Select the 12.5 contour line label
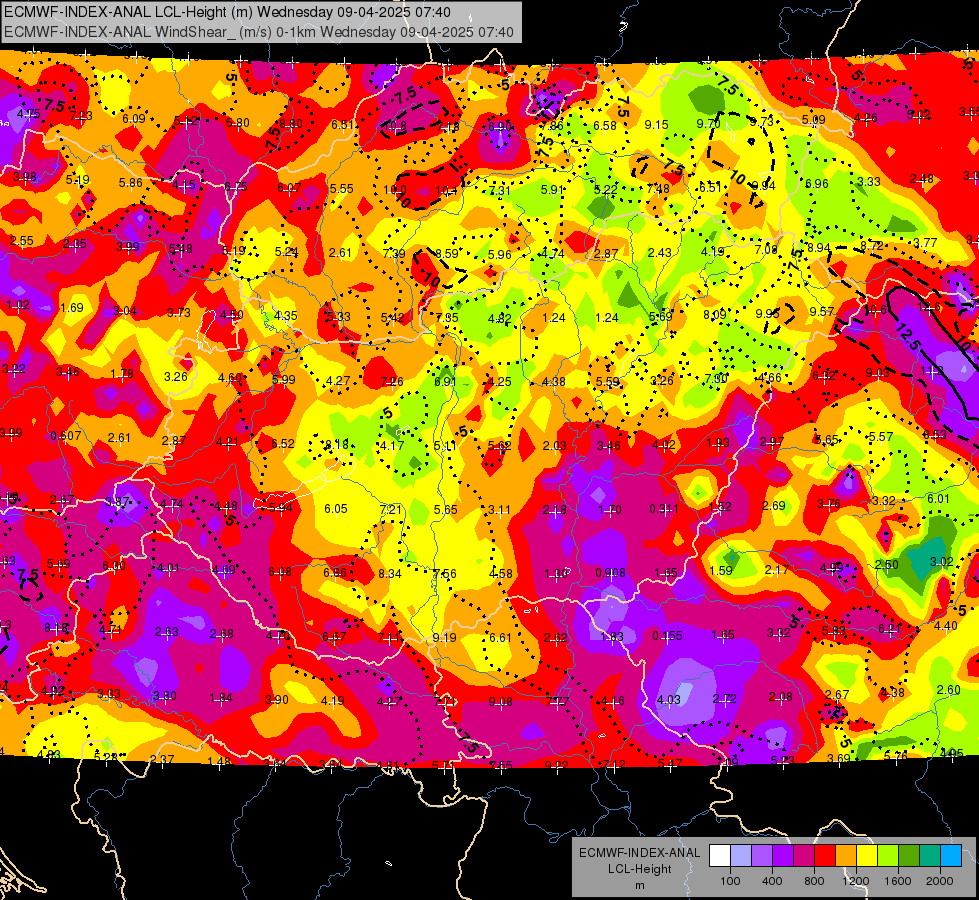Screen dimensions: 979x900 (x=908, y=335)
